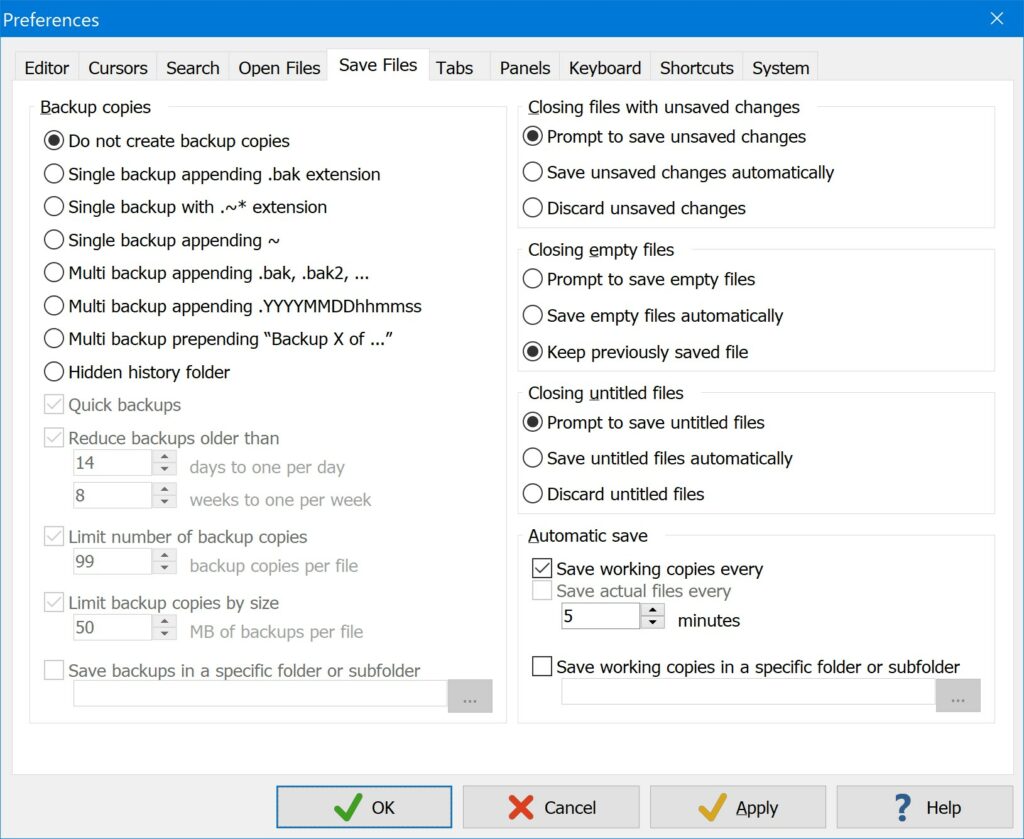Open the Keyboard tab
The width and height of the screenshot is (1024, 839).
pyautogui.click(x=605, y=68)
